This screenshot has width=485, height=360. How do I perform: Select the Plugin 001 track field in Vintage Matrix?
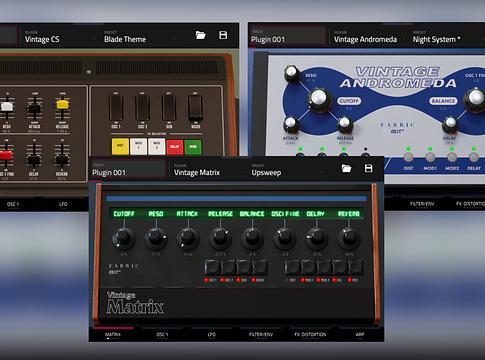pos(128,169)
